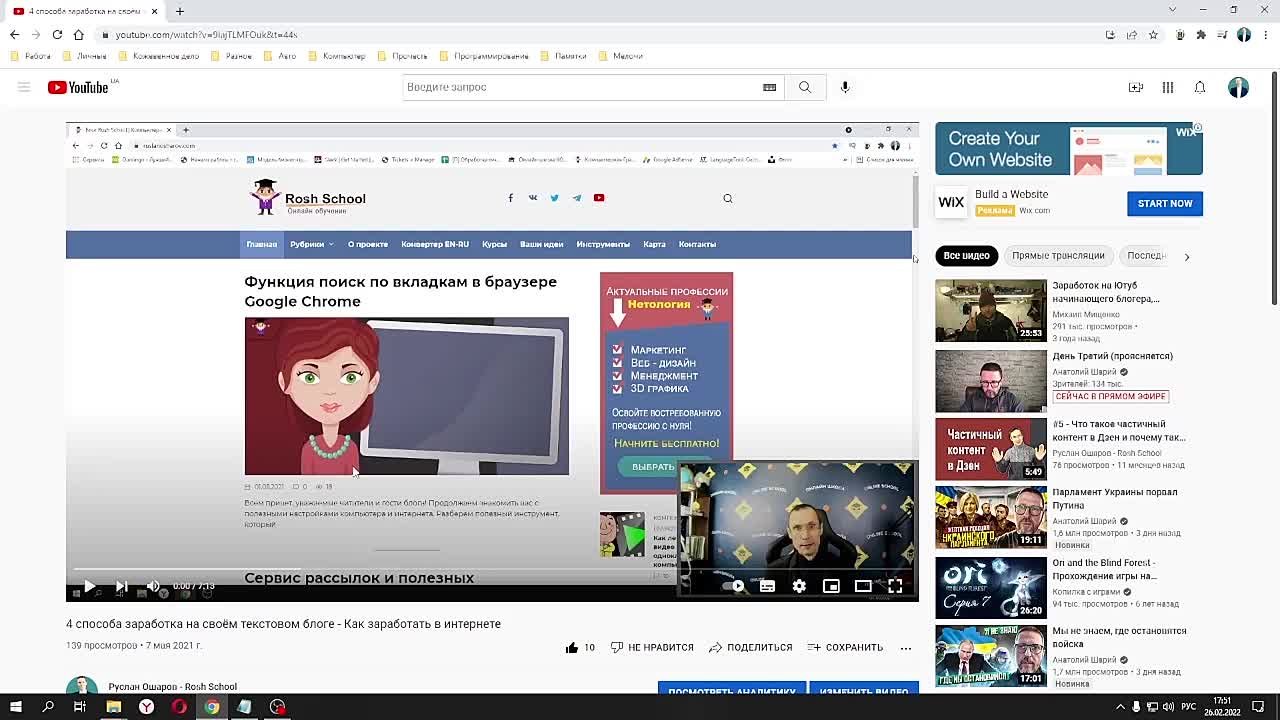This screenshot has height=720, width=1280.
Task: Play the YouTube video
Action: [89, 587]
